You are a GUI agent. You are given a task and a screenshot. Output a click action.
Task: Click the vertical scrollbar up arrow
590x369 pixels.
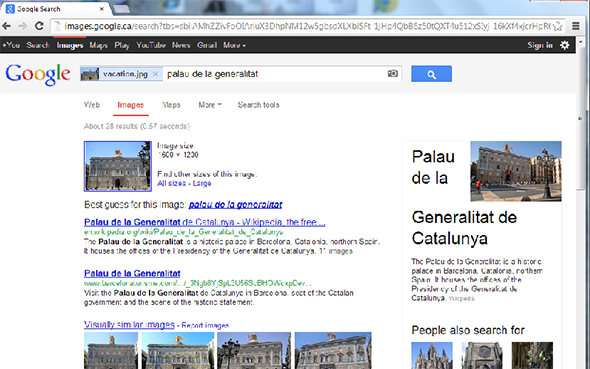tap(580, 41)
